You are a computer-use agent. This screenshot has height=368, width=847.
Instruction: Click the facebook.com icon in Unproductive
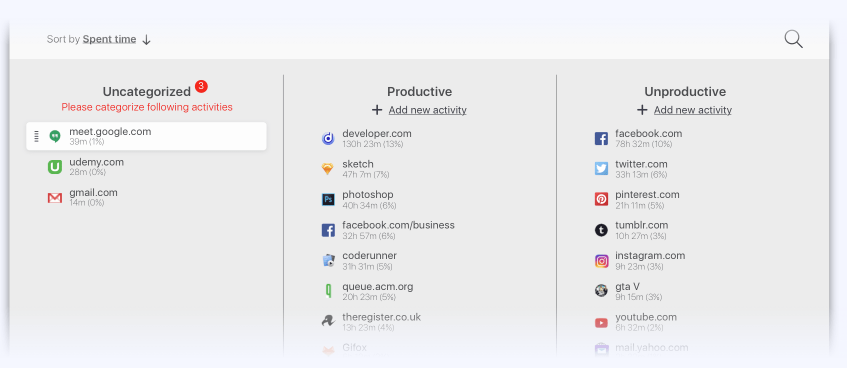pyautogui.click(x=601, y=139)
